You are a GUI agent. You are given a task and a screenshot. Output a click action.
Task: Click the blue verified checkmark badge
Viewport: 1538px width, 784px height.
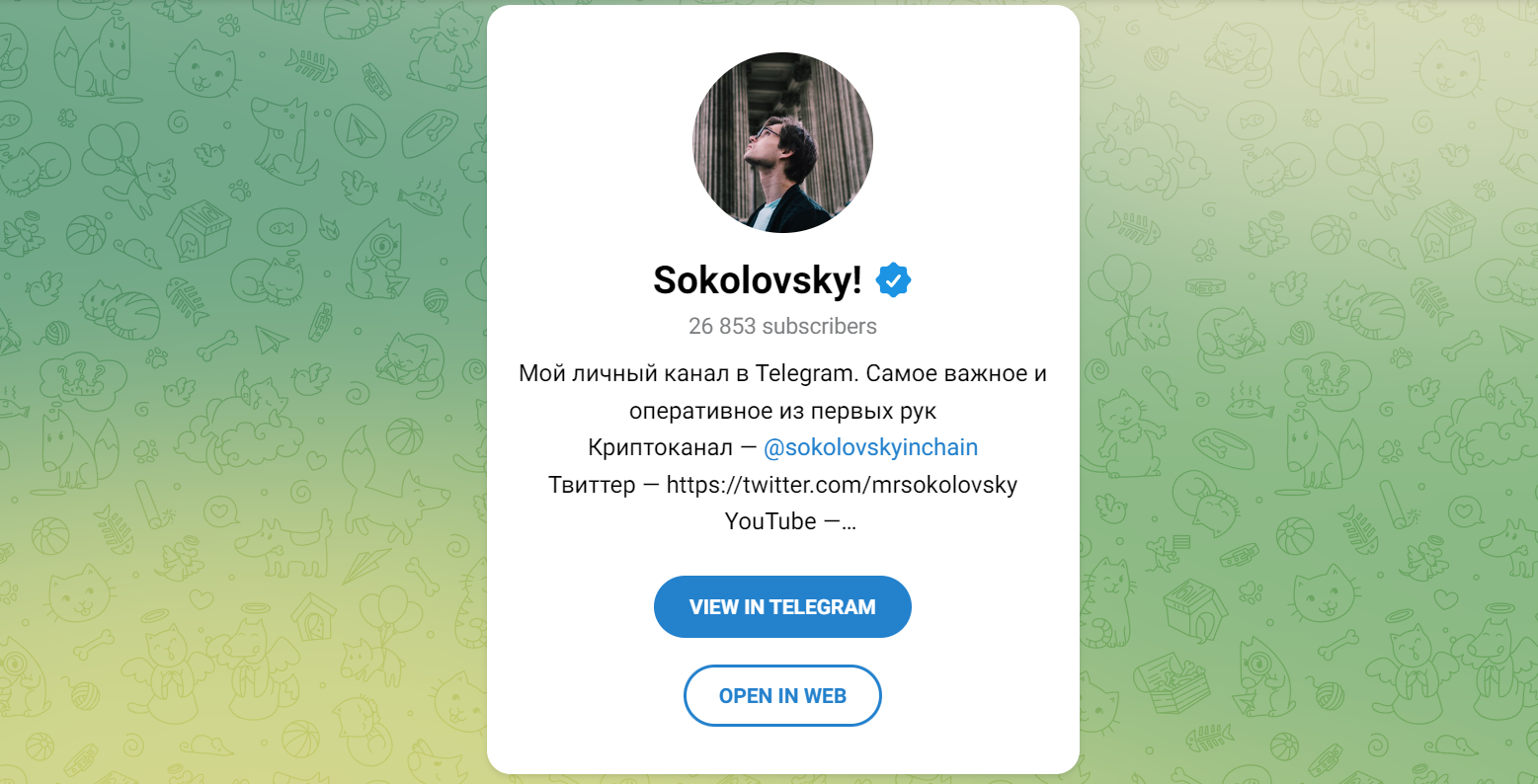(x=893, y=281)
